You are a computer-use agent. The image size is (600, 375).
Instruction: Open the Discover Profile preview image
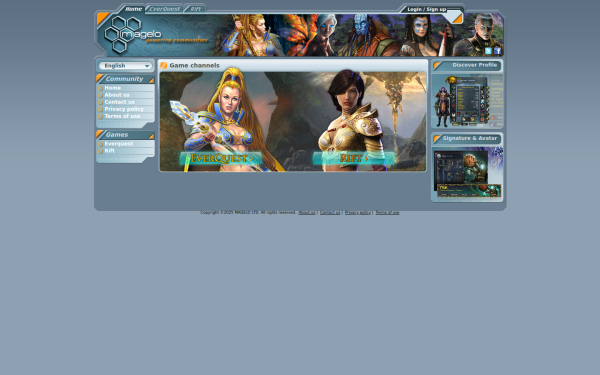tap(467, 101)
